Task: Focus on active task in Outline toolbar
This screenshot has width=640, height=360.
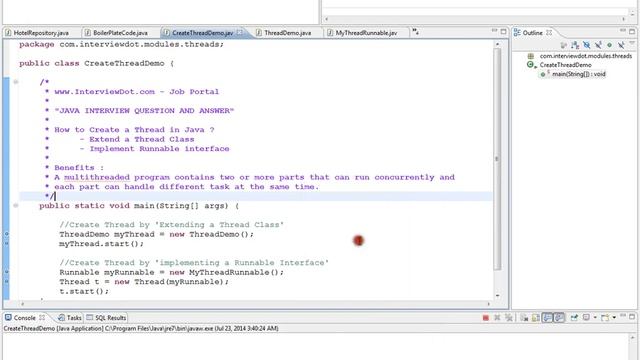Action: pos(564,45)
